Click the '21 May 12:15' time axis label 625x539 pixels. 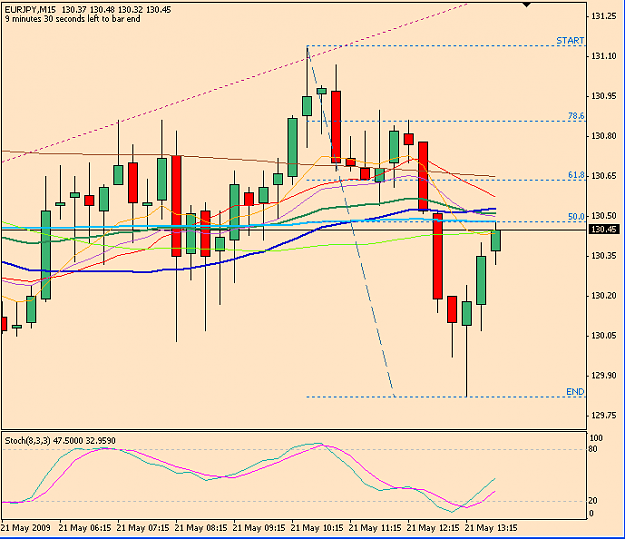coord(433,528)
